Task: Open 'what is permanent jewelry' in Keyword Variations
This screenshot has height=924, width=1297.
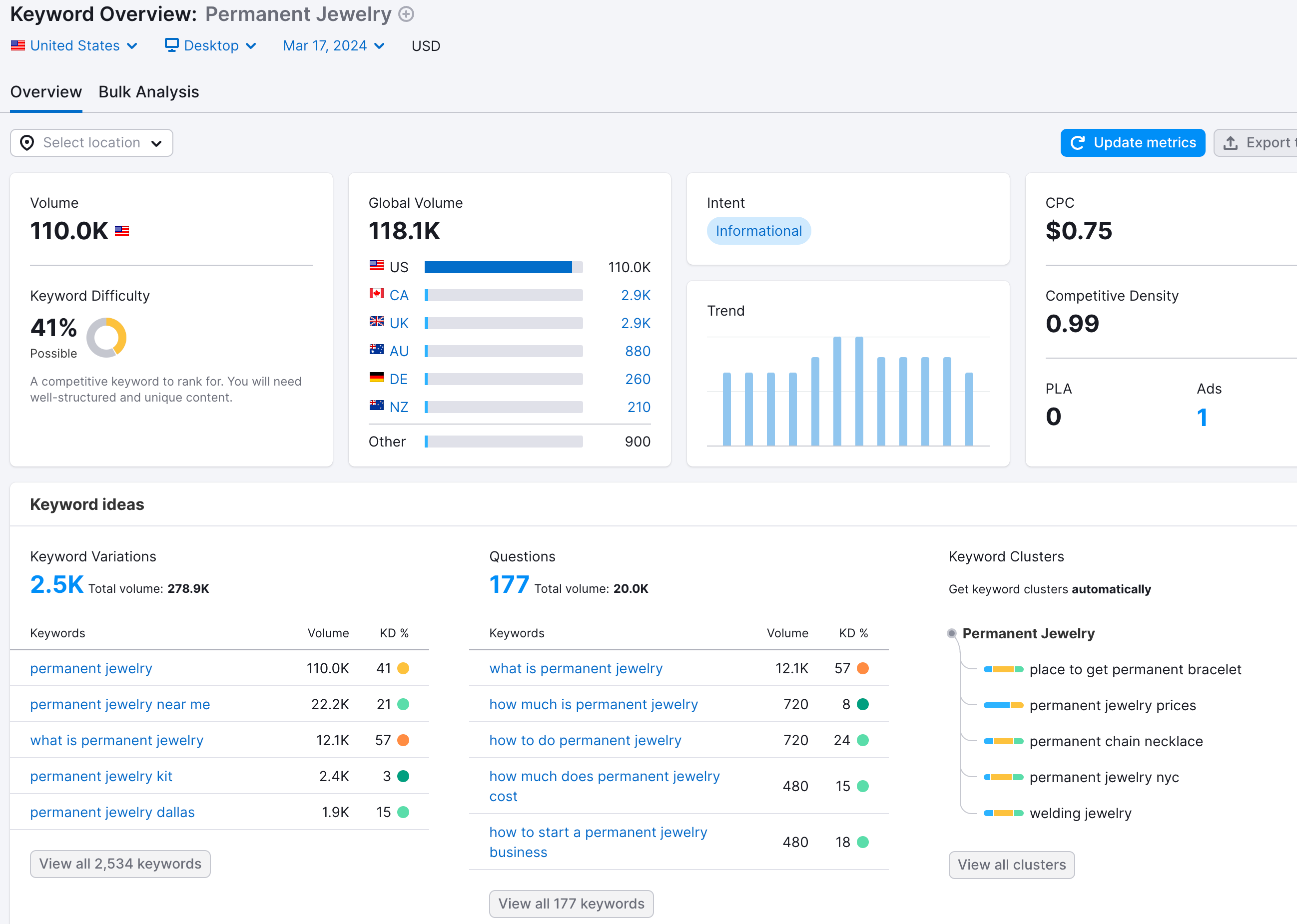Action: click(117, 740)
